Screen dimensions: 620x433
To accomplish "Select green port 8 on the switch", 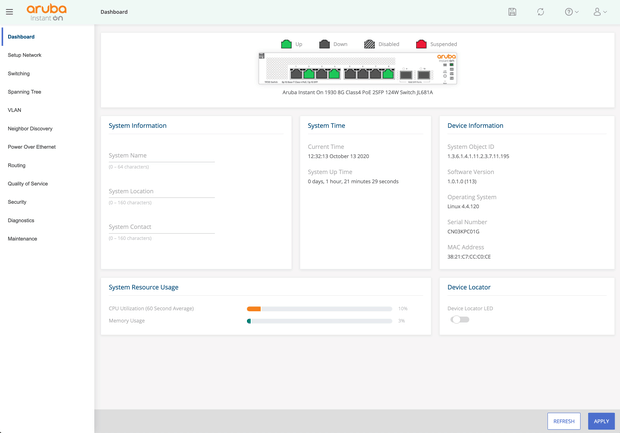I will point(388,73).
